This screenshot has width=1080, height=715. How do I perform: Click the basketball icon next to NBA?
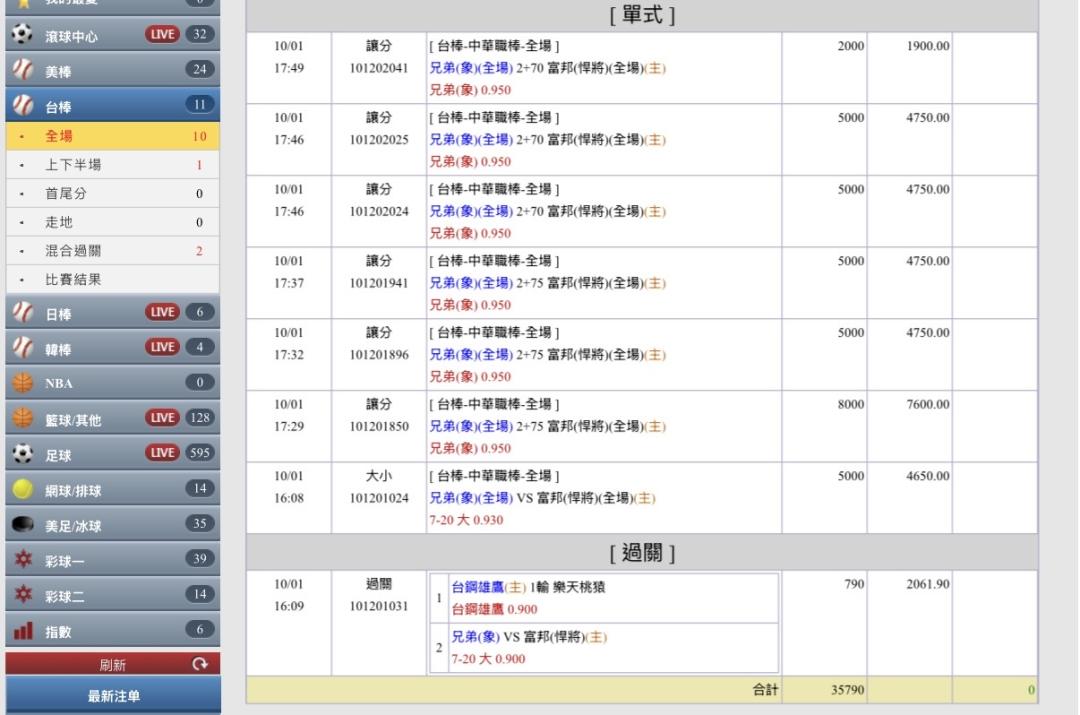[21, 383]
